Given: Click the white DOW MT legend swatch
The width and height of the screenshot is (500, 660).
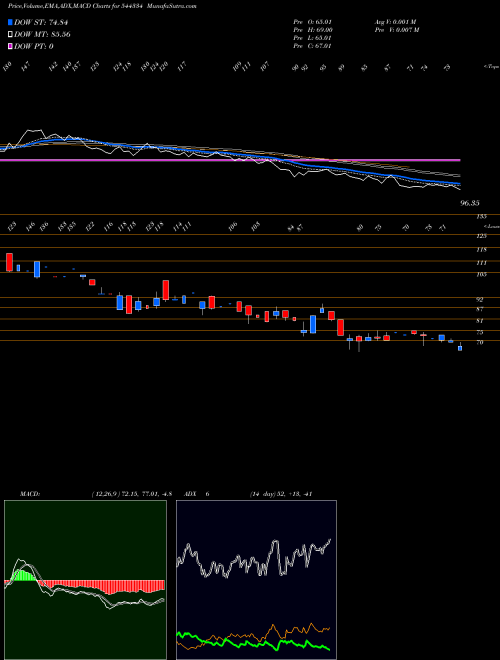Looking at the screenshot, I should 10,35.
